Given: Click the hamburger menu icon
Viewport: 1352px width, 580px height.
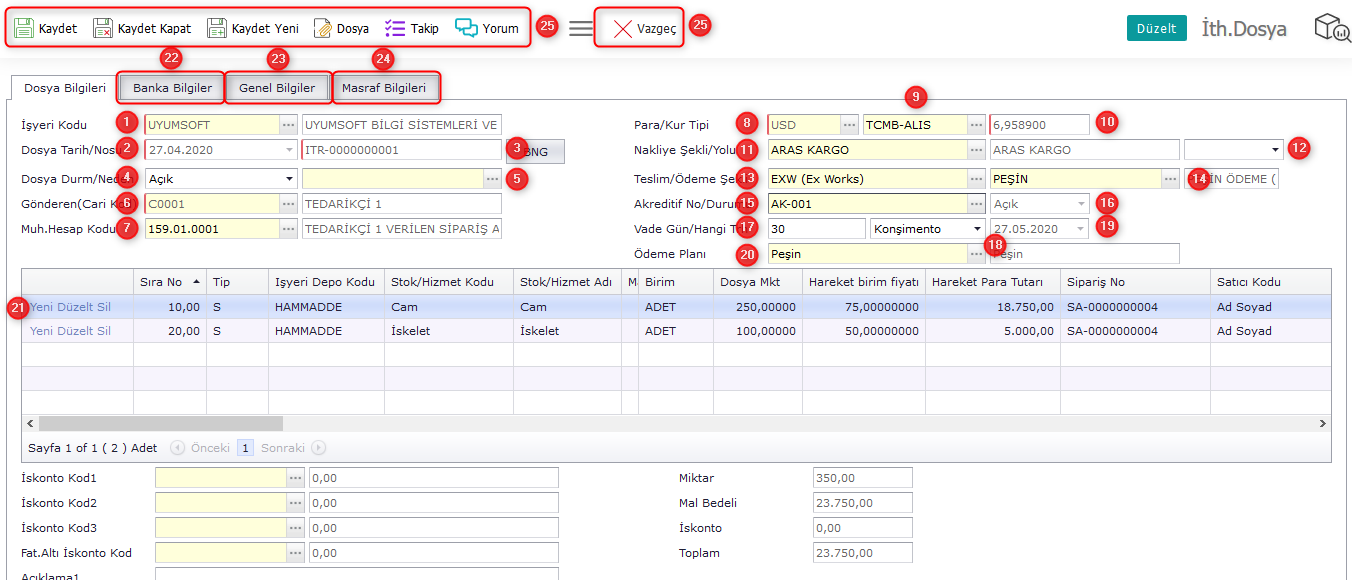Looking at the screenshot, I should click(581, 29).
